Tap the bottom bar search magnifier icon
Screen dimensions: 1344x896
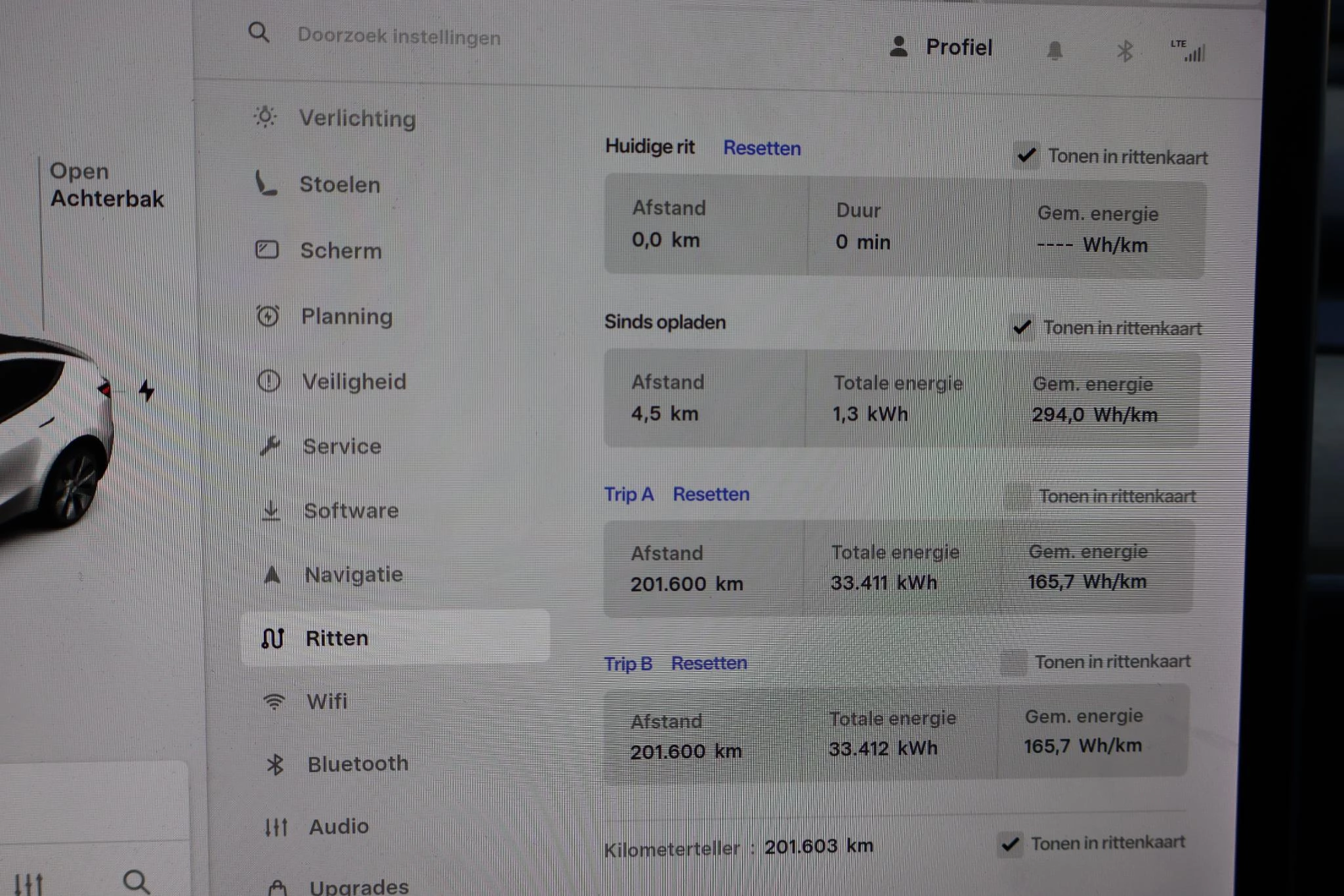click(x=136, y=882)
